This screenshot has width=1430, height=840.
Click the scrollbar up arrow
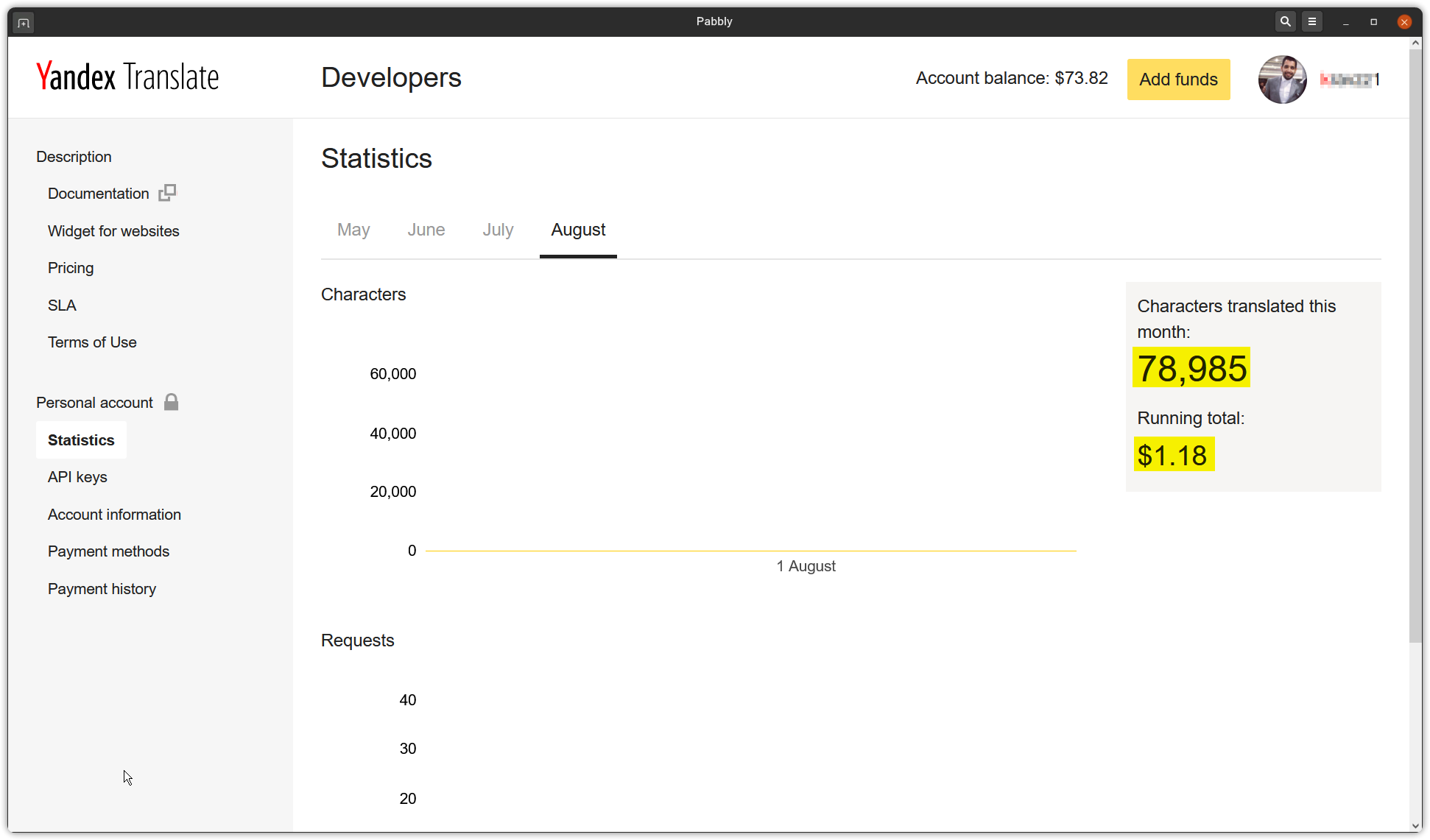click(1415, 43)
